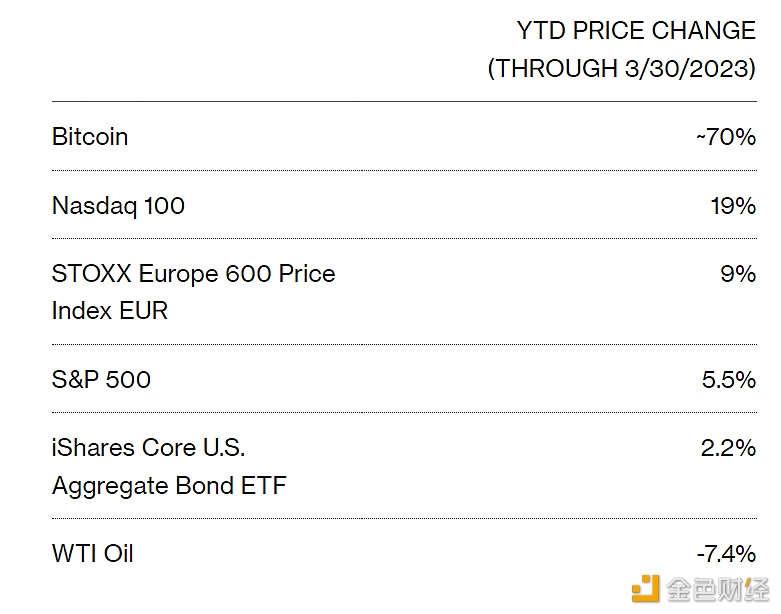Click the 2.2% bond ETF value
The image size is (781, 614).
click(x=728, y=448)
